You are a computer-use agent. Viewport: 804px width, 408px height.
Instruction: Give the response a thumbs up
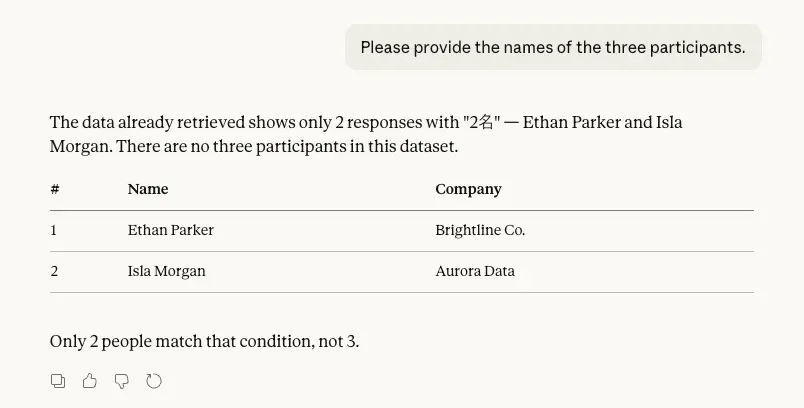90,381
